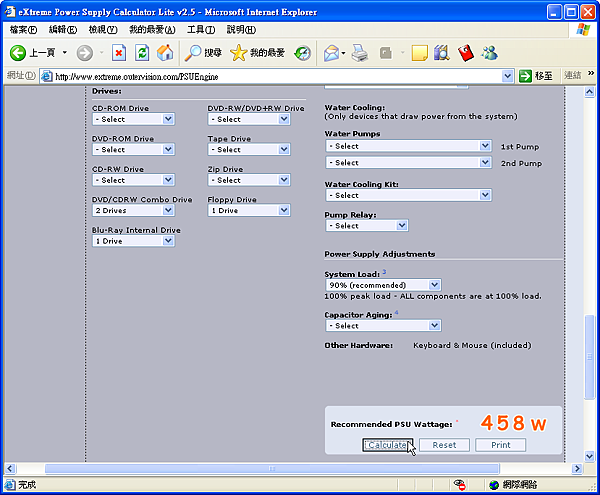This screenshot has height=495, width=600.
Task: Open the 工具 (Tools) menu
Action: (x=201, y=30)
